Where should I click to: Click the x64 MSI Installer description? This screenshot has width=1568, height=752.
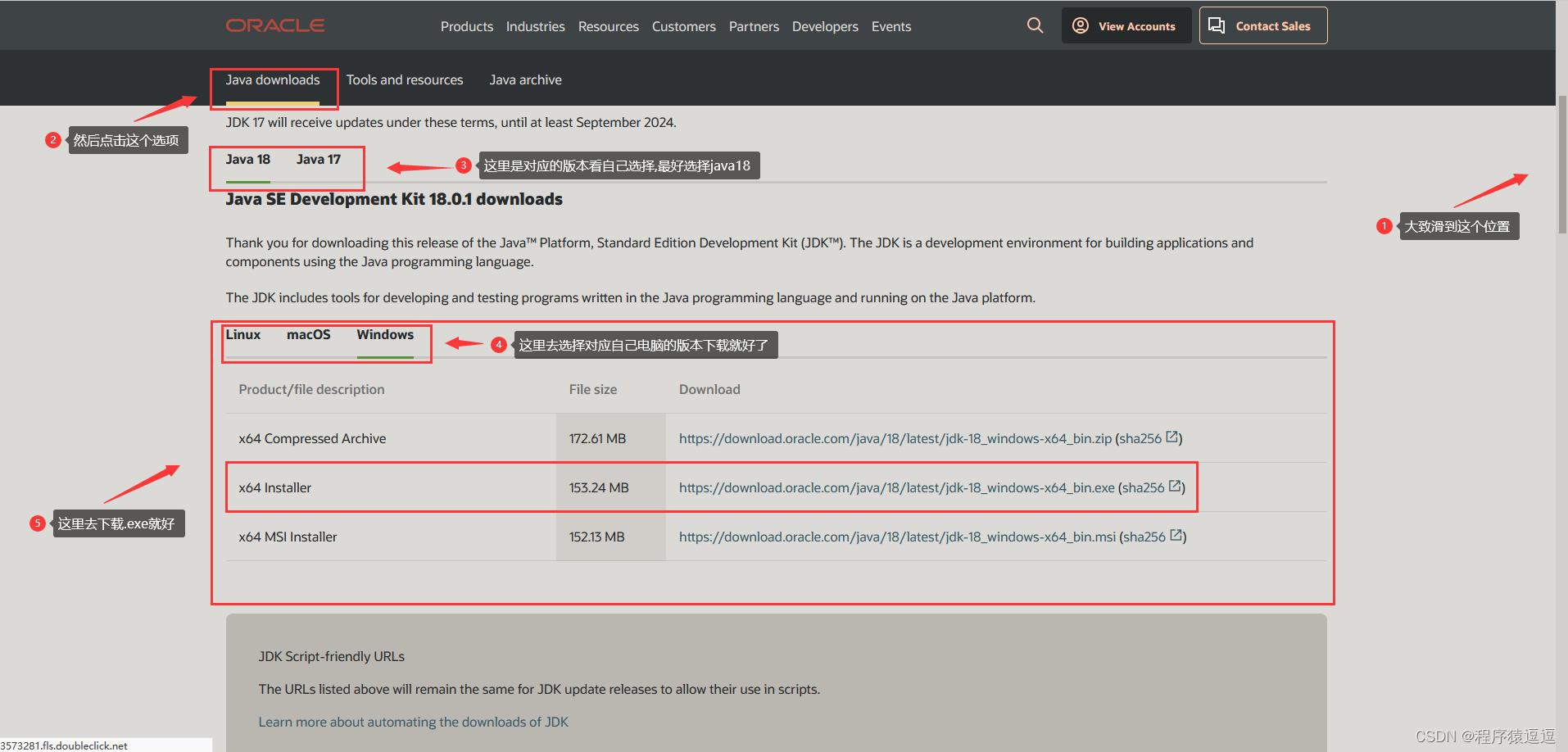(288, 537)
